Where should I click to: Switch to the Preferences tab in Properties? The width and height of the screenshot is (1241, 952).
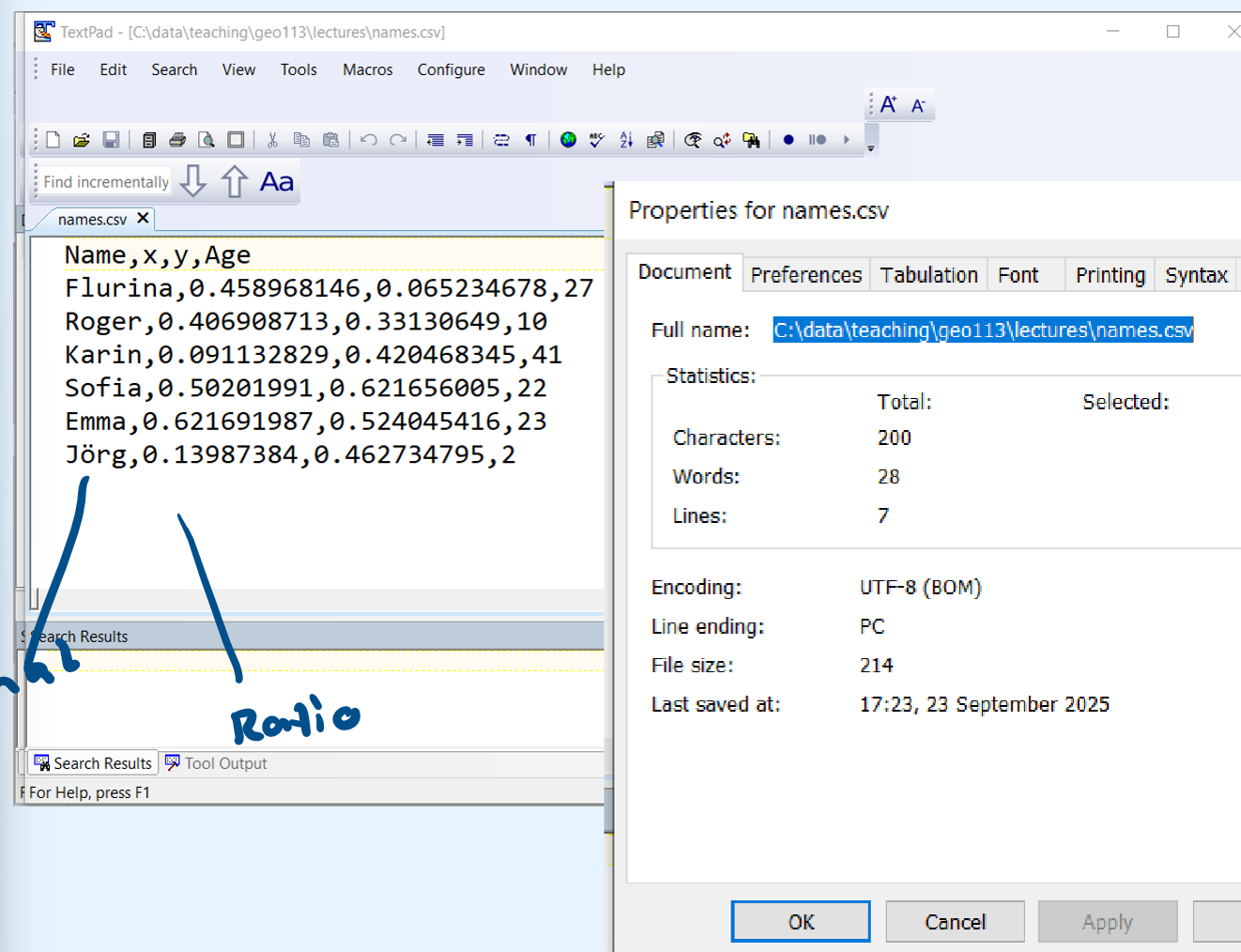[806, 275]
